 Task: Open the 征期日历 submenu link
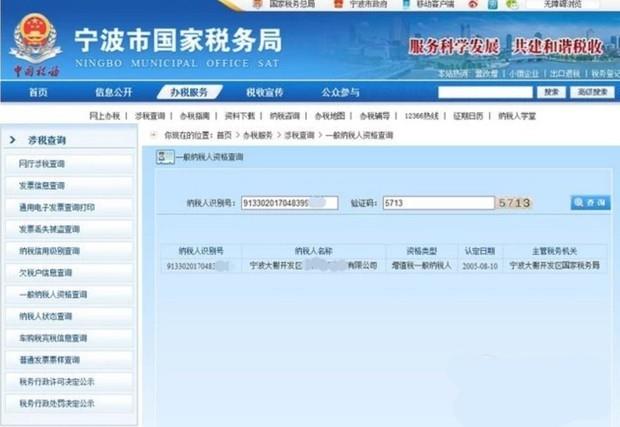[x=468, y=116]
